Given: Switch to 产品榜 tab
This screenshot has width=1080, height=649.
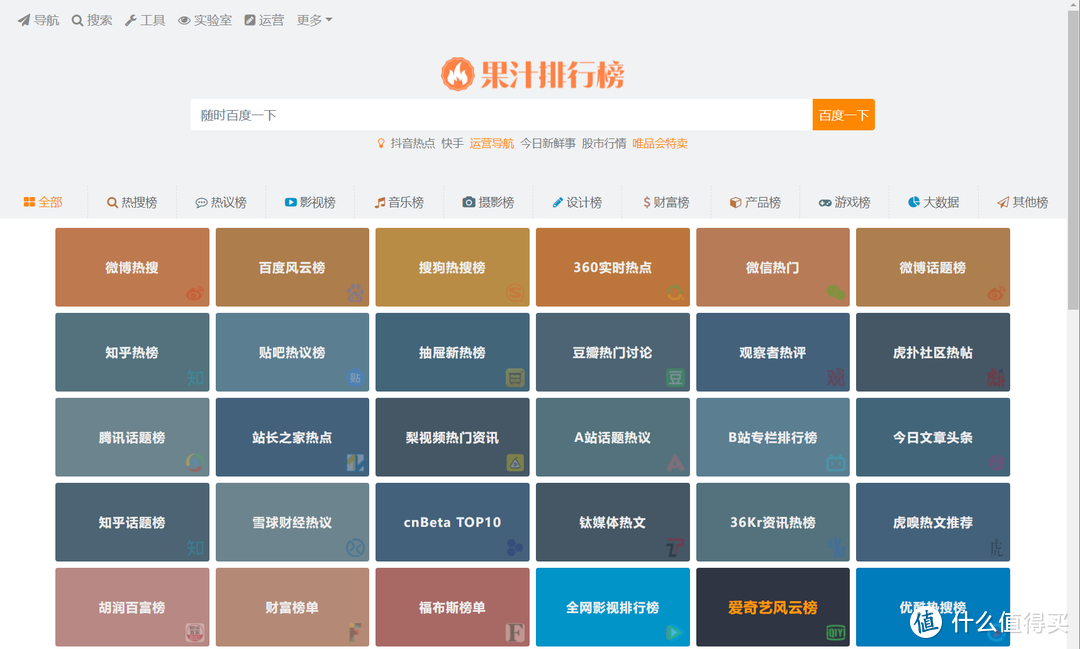Looking at the screenshot, I should coord(755,202).
